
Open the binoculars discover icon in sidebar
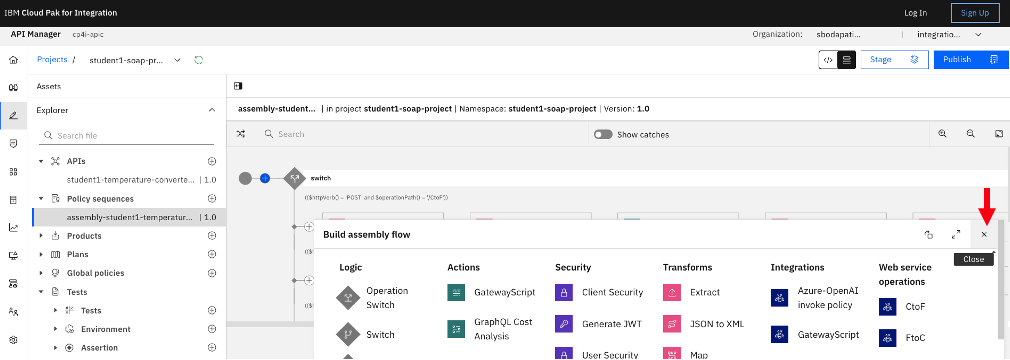click(x=13, y=88)
